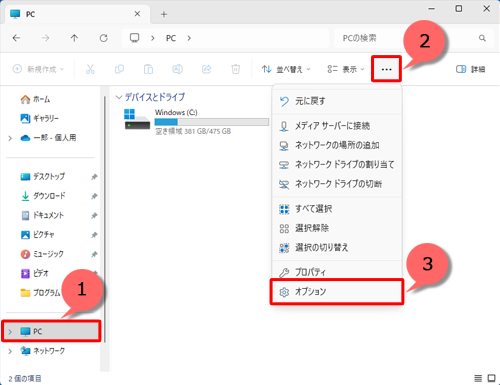
Task: Open the Windows (C:) drive
Action: click(196, 122)
